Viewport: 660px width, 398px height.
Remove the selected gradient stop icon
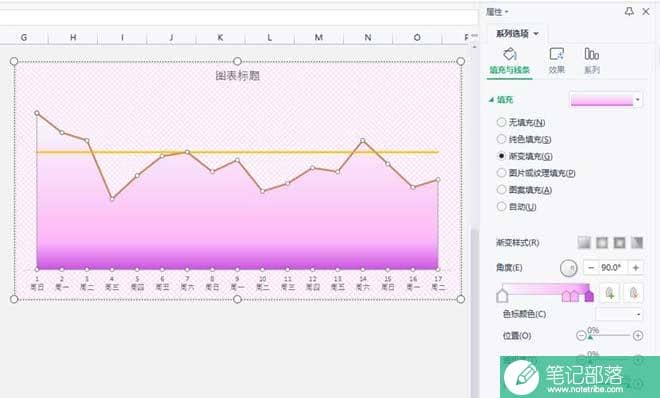pyautogui.click(x=634, y=293)
